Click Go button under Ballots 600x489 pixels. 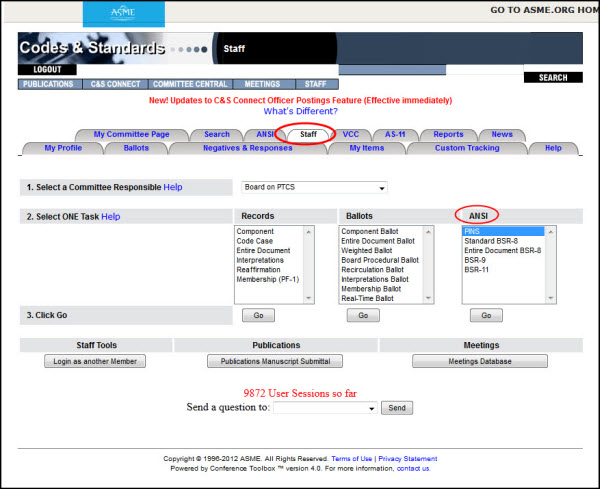point(363,315)
